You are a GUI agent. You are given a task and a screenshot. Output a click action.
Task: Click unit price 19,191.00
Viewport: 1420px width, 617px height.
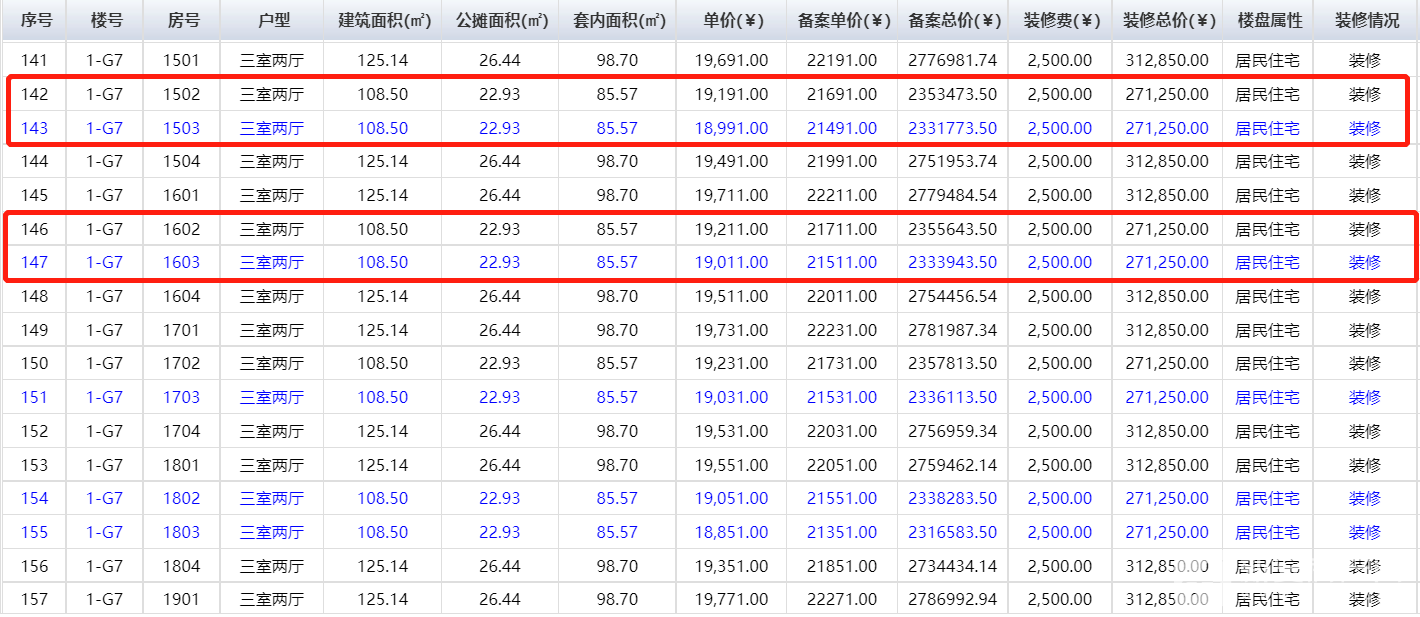(732, 94)
